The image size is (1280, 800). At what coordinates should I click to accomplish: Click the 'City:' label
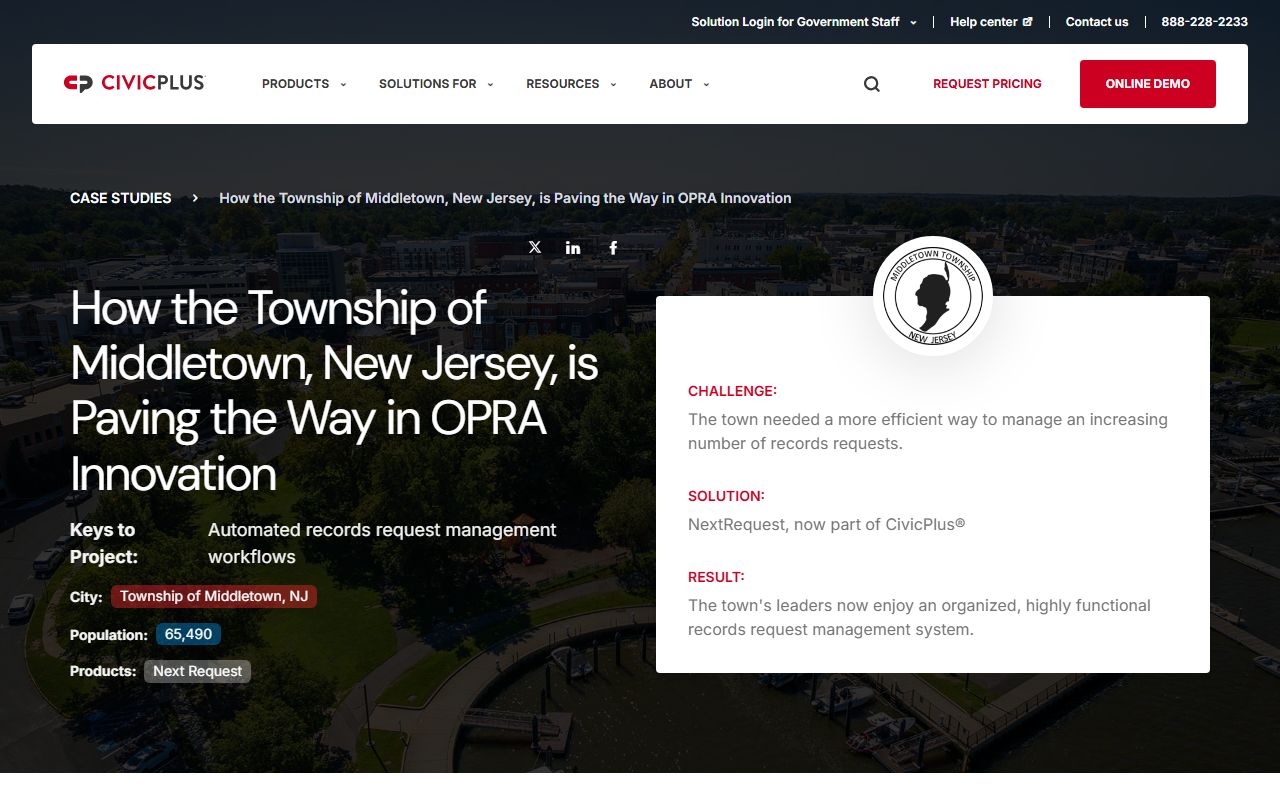[x=86, y=597]
